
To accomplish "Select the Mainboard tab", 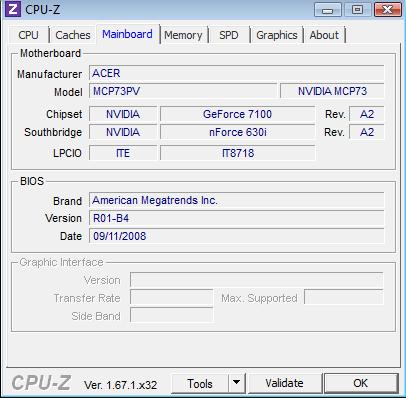I will point(127,34).
